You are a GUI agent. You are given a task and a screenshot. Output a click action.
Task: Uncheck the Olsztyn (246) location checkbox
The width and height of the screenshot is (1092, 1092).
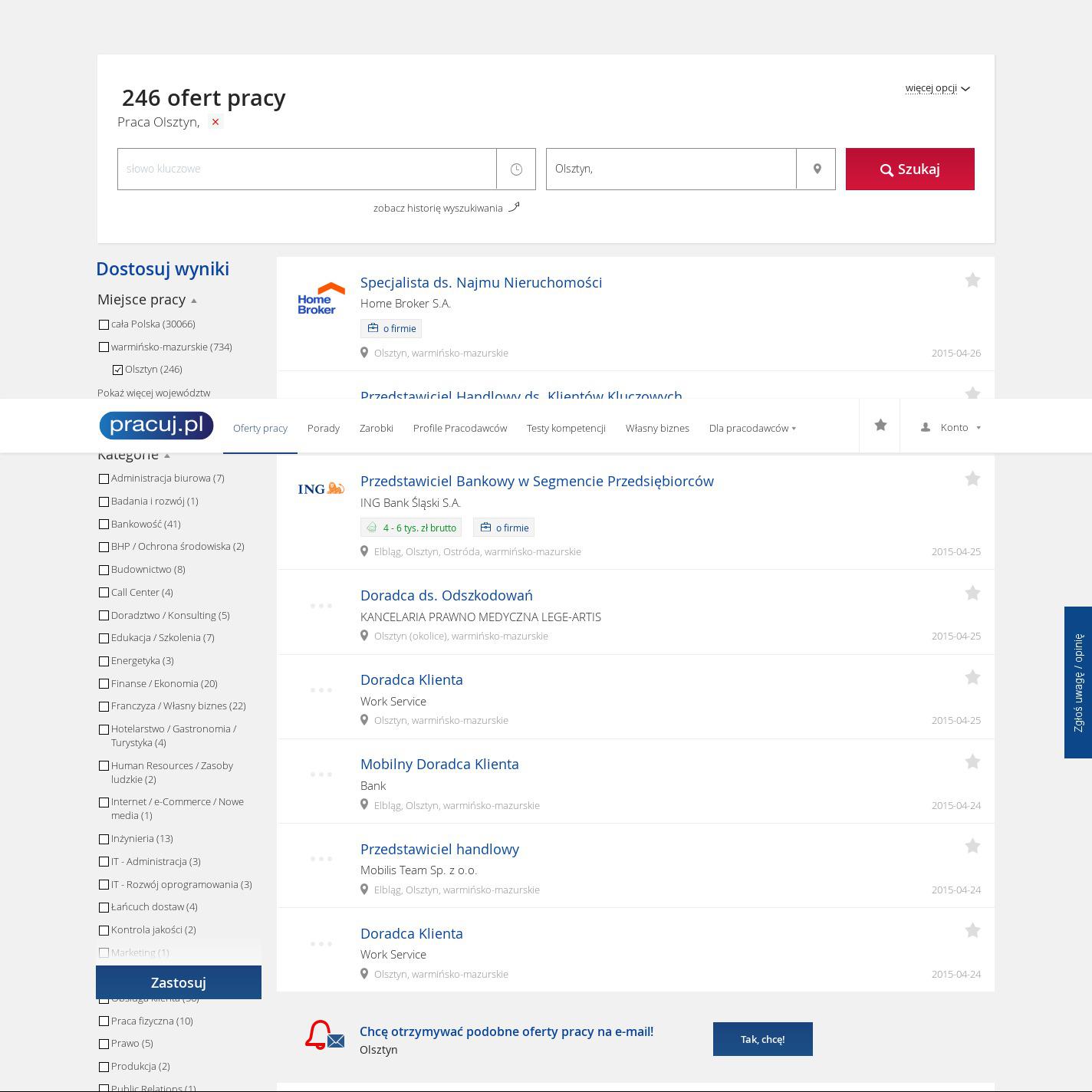point(117,370)
